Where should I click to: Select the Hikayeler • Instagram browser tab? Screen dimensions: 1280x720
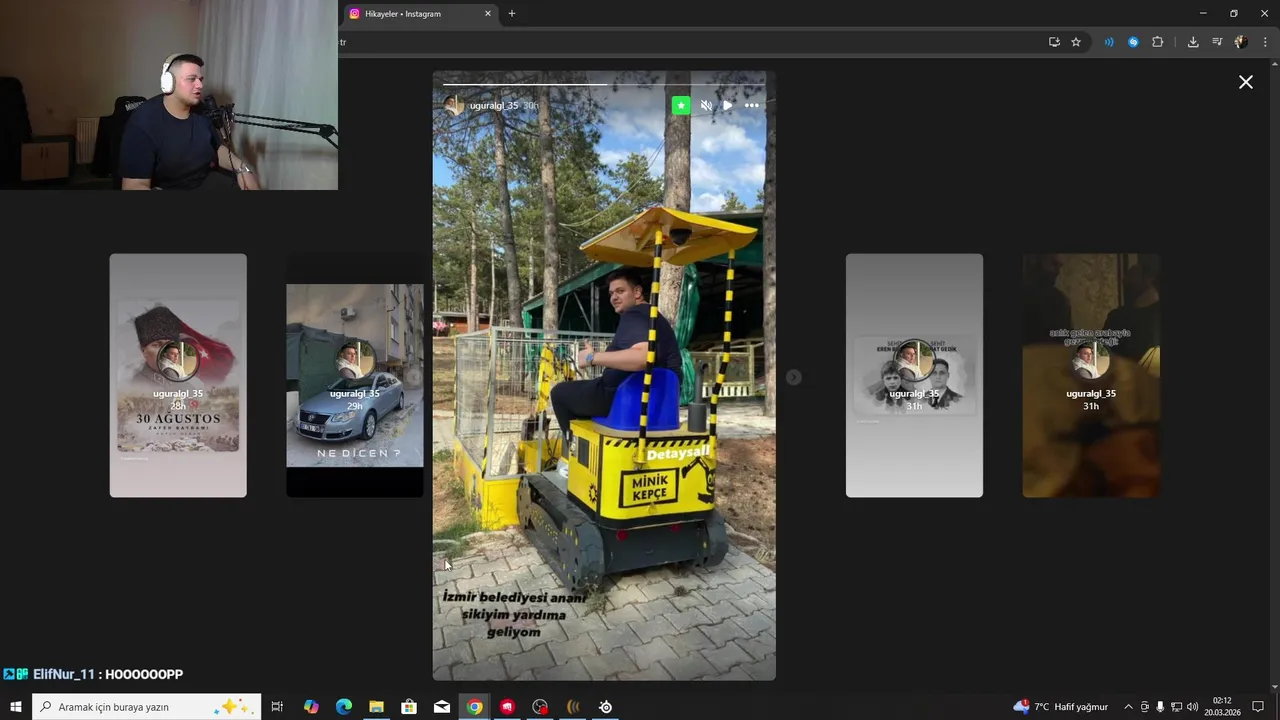point(420,14)
